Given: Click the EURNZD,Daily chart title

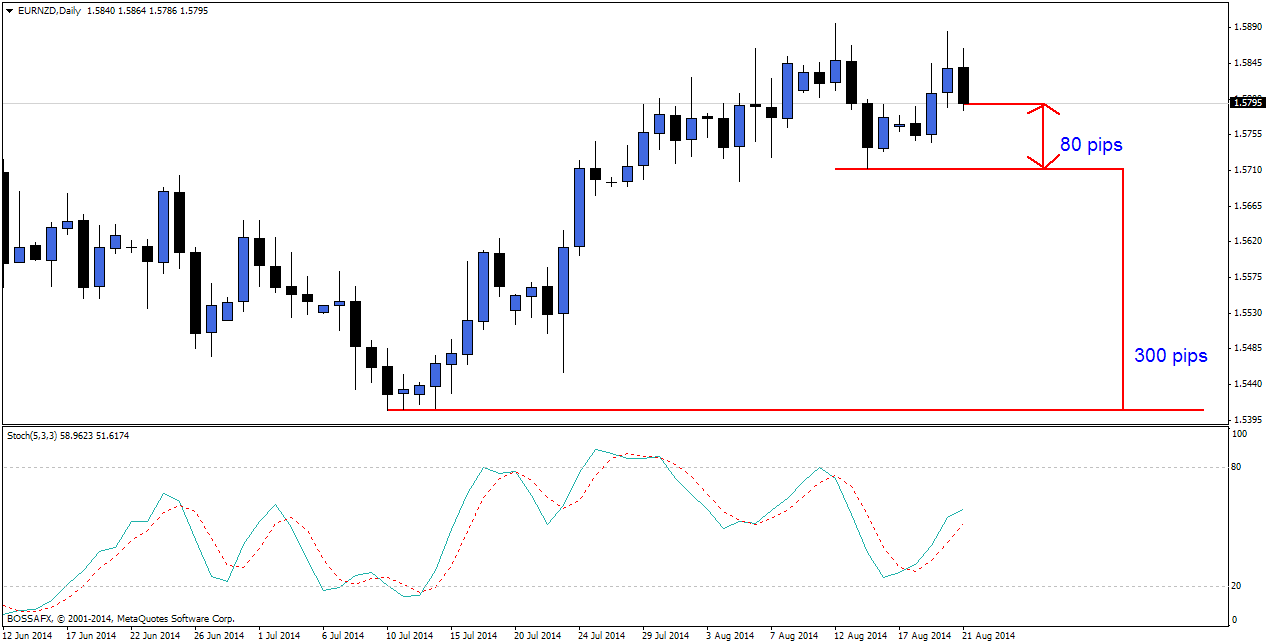Looking at the screenshot, I should pyautogui.click(x=49, y=12).
